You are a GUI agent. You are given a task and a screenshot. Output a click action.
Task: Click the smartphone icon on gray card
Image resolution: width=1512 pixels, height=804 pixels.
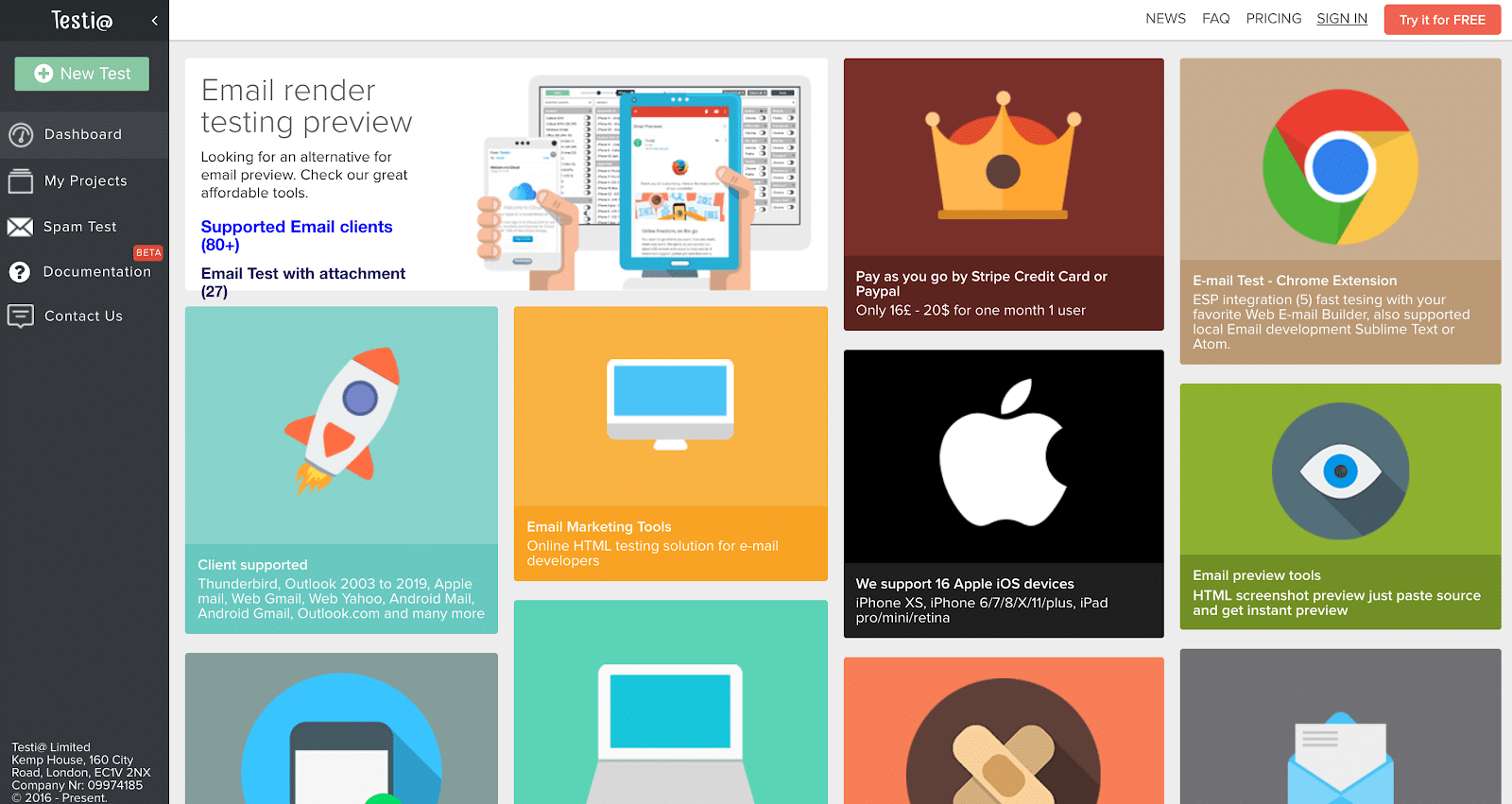coord(341,739)
